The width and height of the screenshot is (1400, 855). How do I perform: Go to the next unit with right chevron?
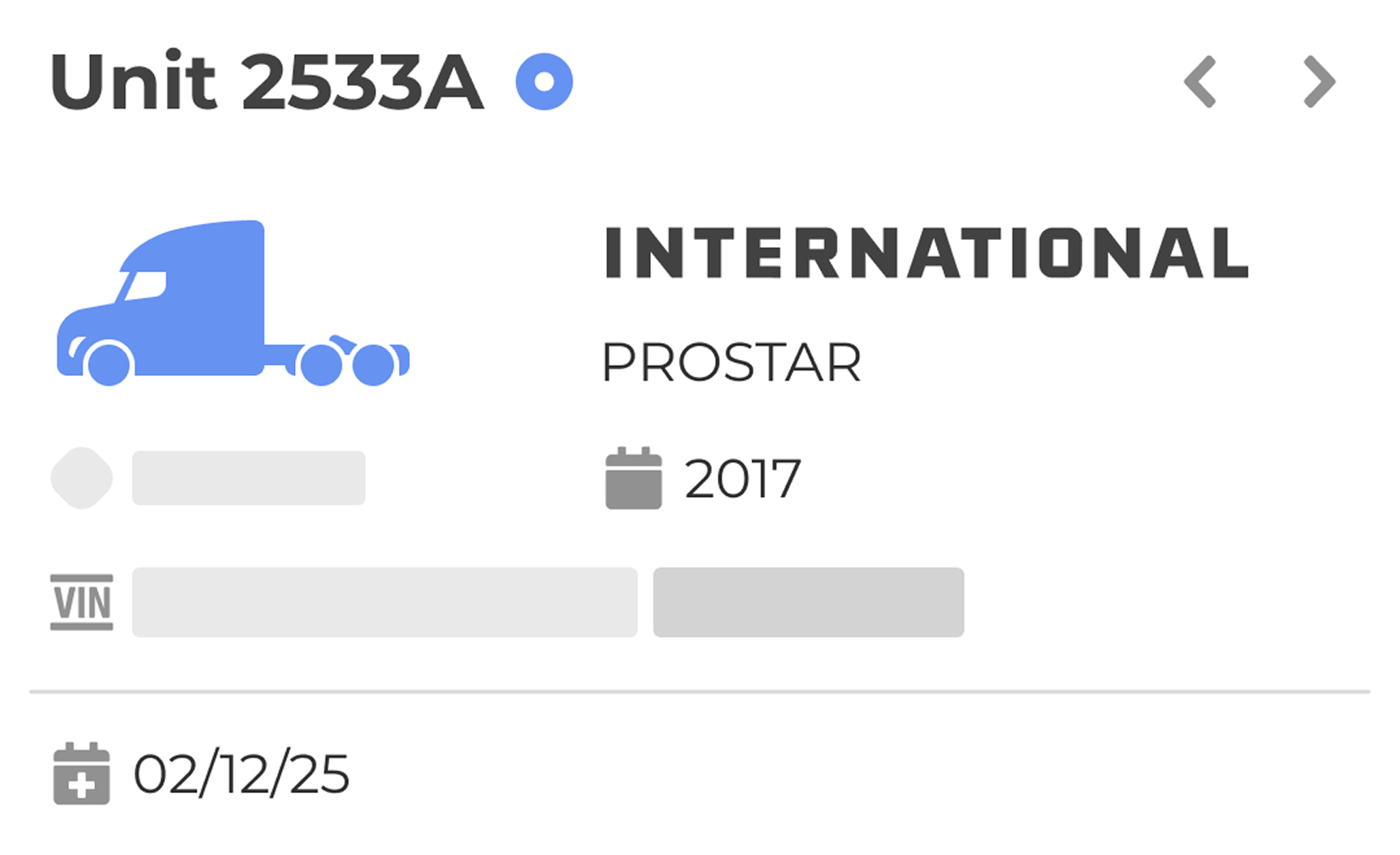[1319, 81]
